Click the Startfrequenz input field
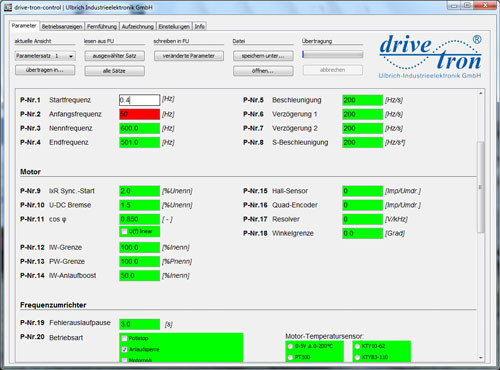 pyautogui.click(x=139, y=100)
